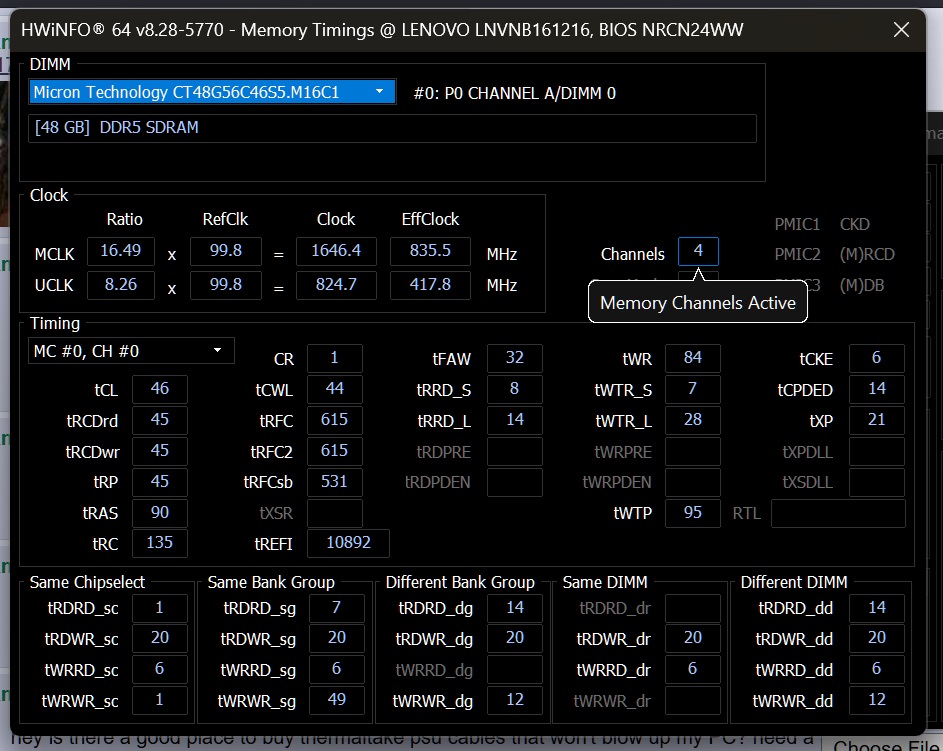The image size is (943, 751).
Task: Select the tWRWR_dd value box
Action: (x=876, y=700)
